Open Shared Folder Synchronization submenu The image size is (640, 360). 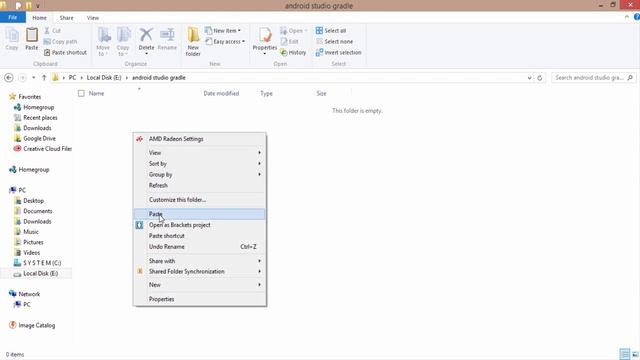click(x=200, y=271)
